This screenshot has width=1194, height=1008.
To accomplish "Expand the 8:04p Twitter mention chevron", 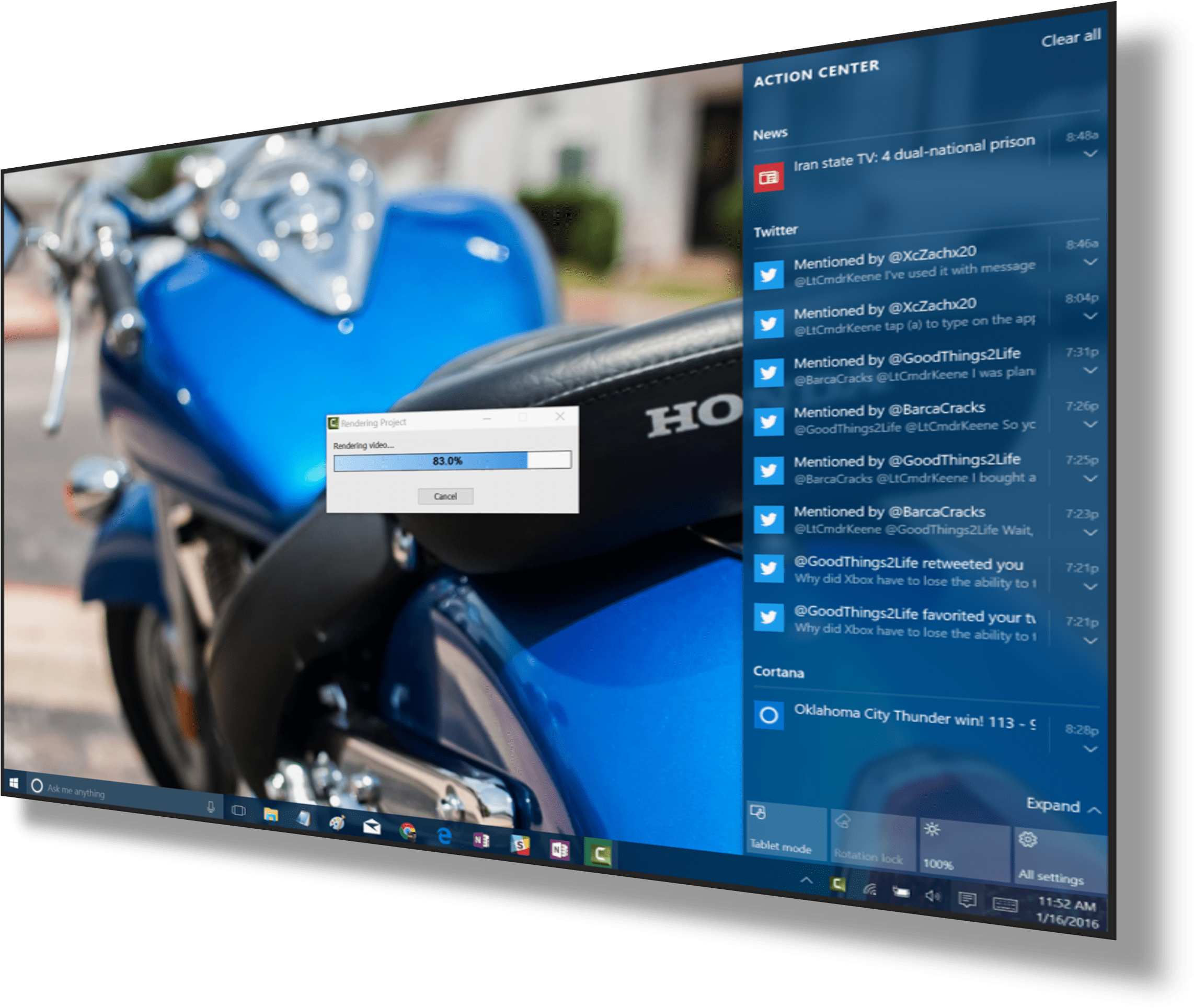I will pyautogui.click(x=1089, y=316).
